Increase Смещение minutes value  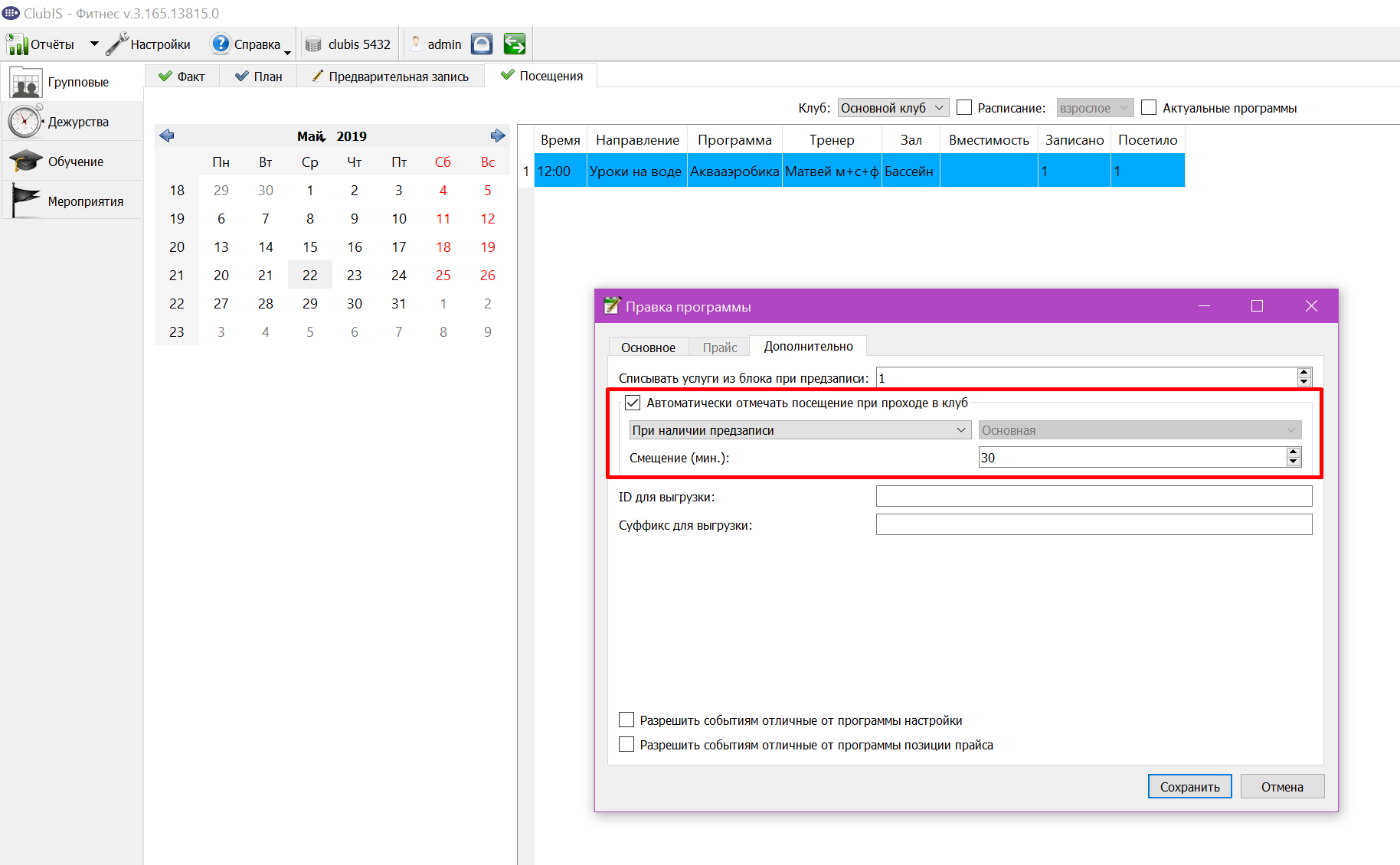(x=1294, y=452)
